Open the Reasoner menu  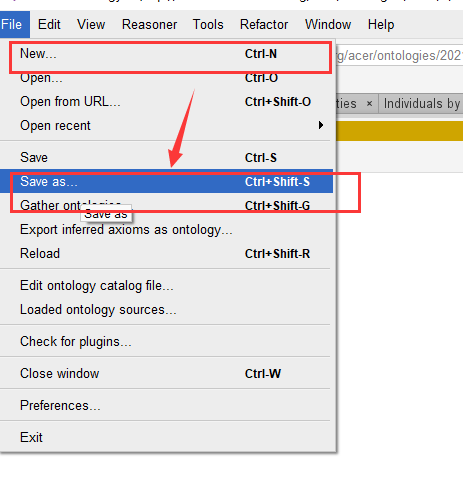(x=149, y=24)
